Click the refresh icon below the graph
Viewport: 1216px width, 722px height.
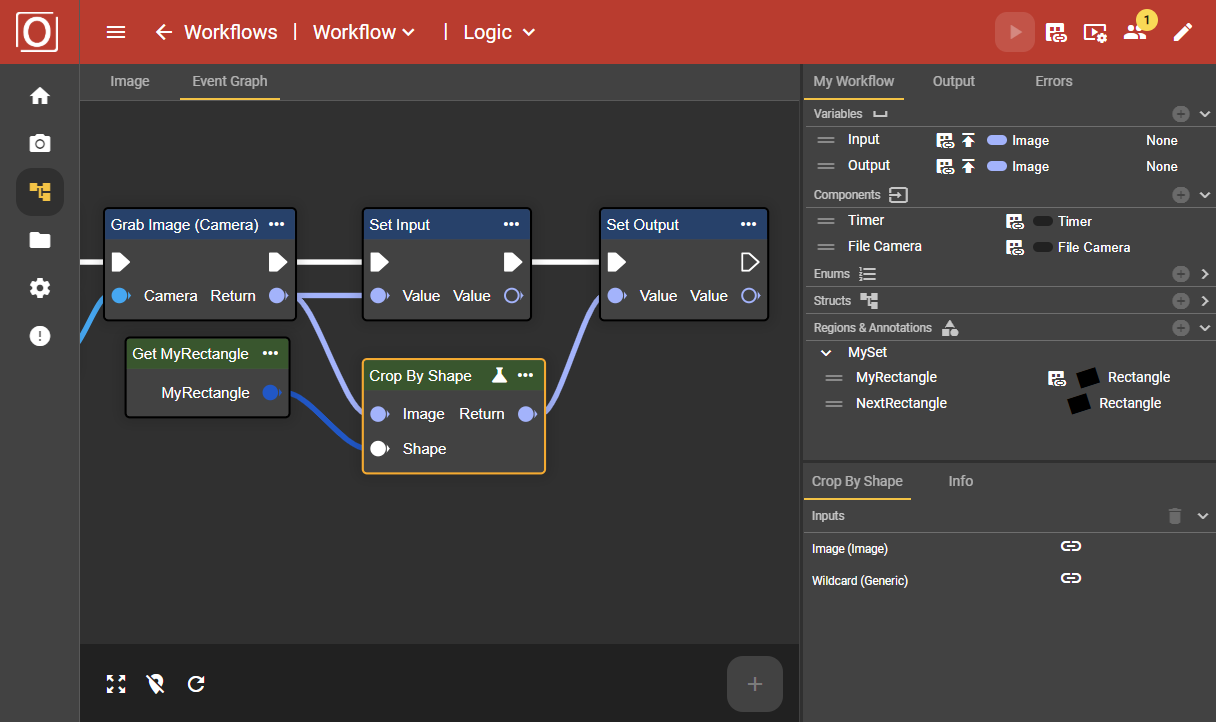(196, 684)
